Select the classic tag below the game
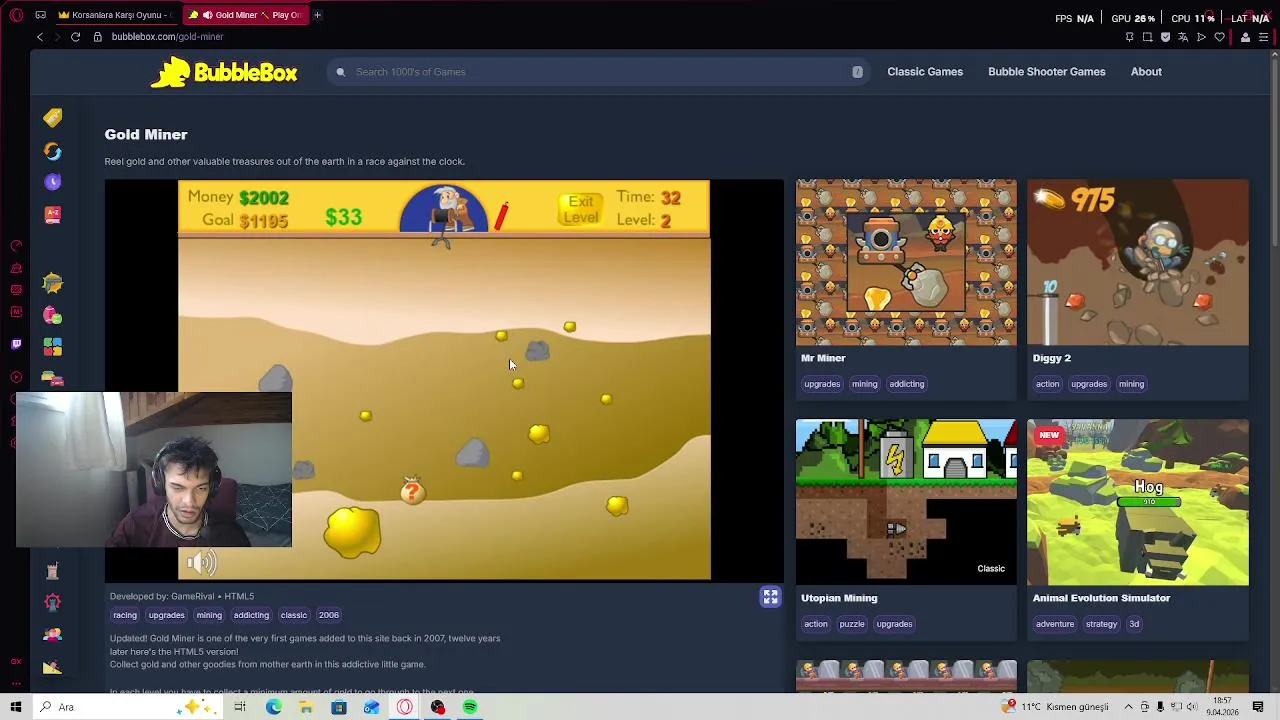 pyautogui.click(x=294, y=615)
